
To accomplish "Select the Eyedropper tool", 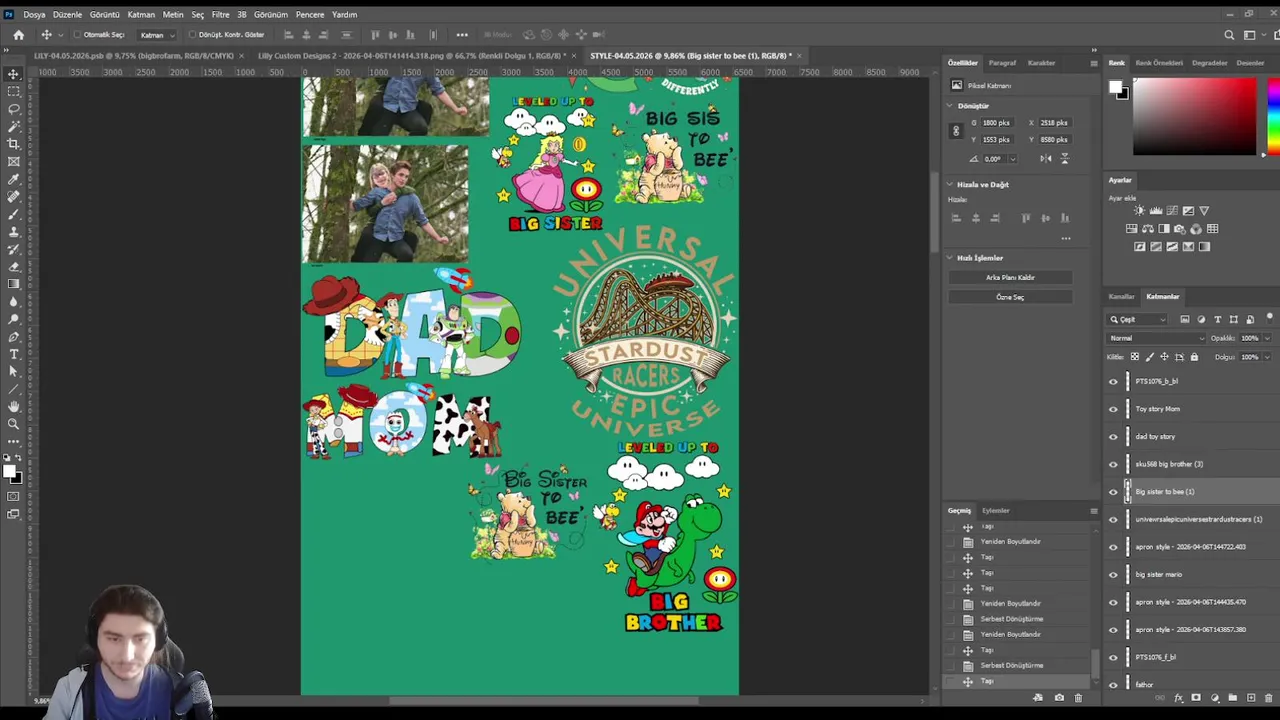I will pyautogui.click(x=14, y=179).
